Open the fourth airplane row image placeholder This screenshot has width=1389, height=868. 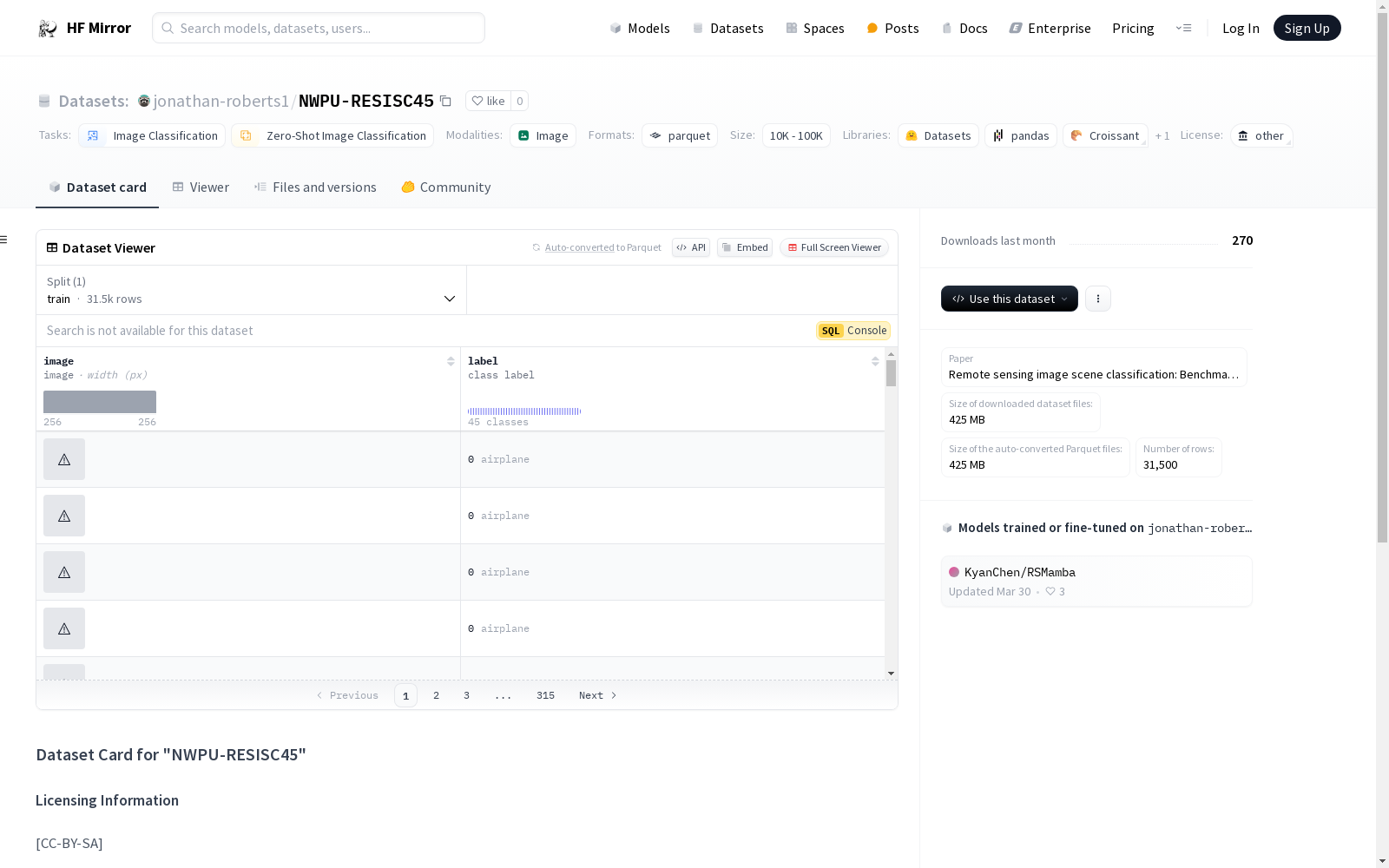tap(64, 628)
